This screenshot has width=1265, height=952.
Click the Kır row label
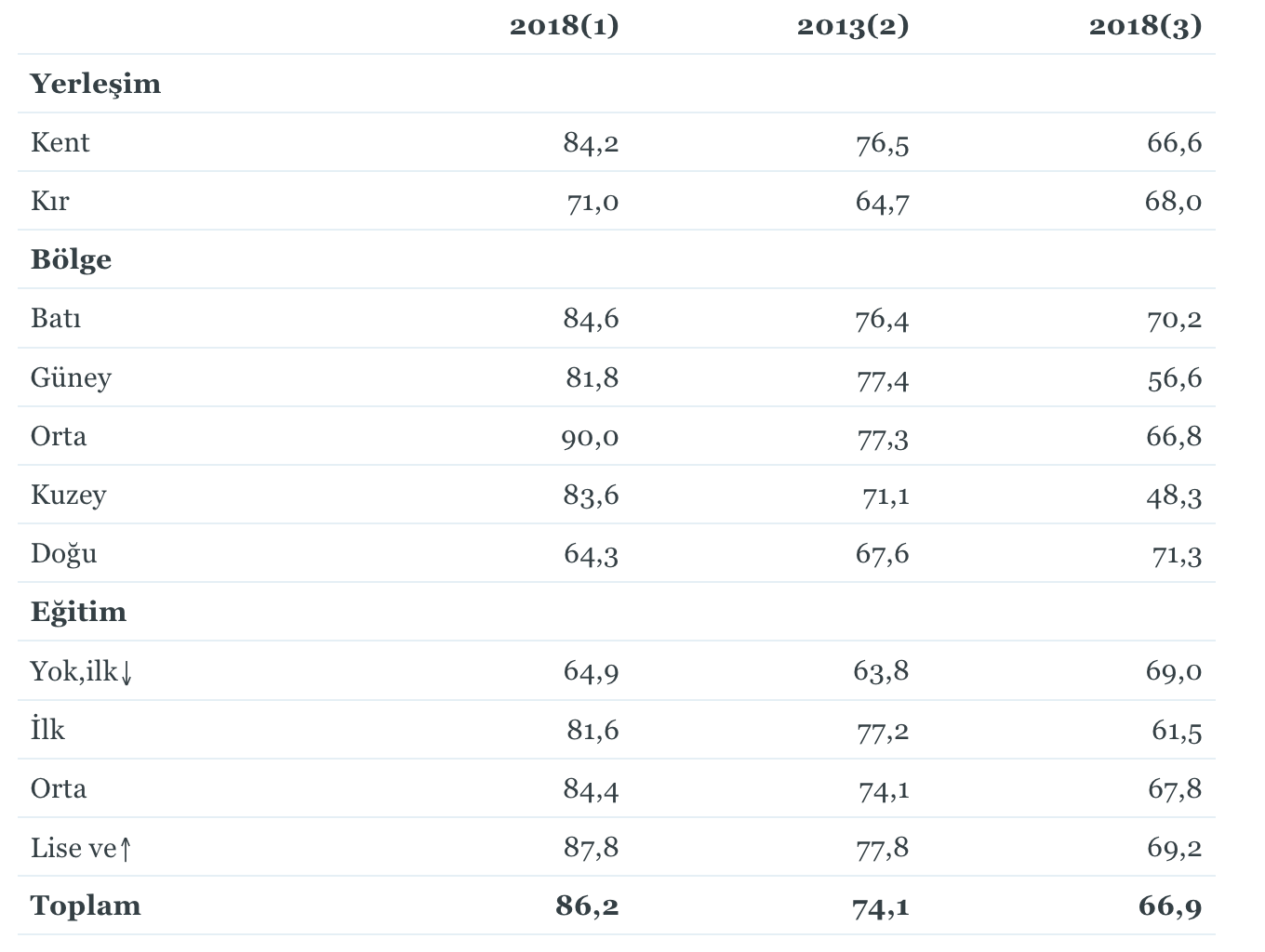point(50,201)
